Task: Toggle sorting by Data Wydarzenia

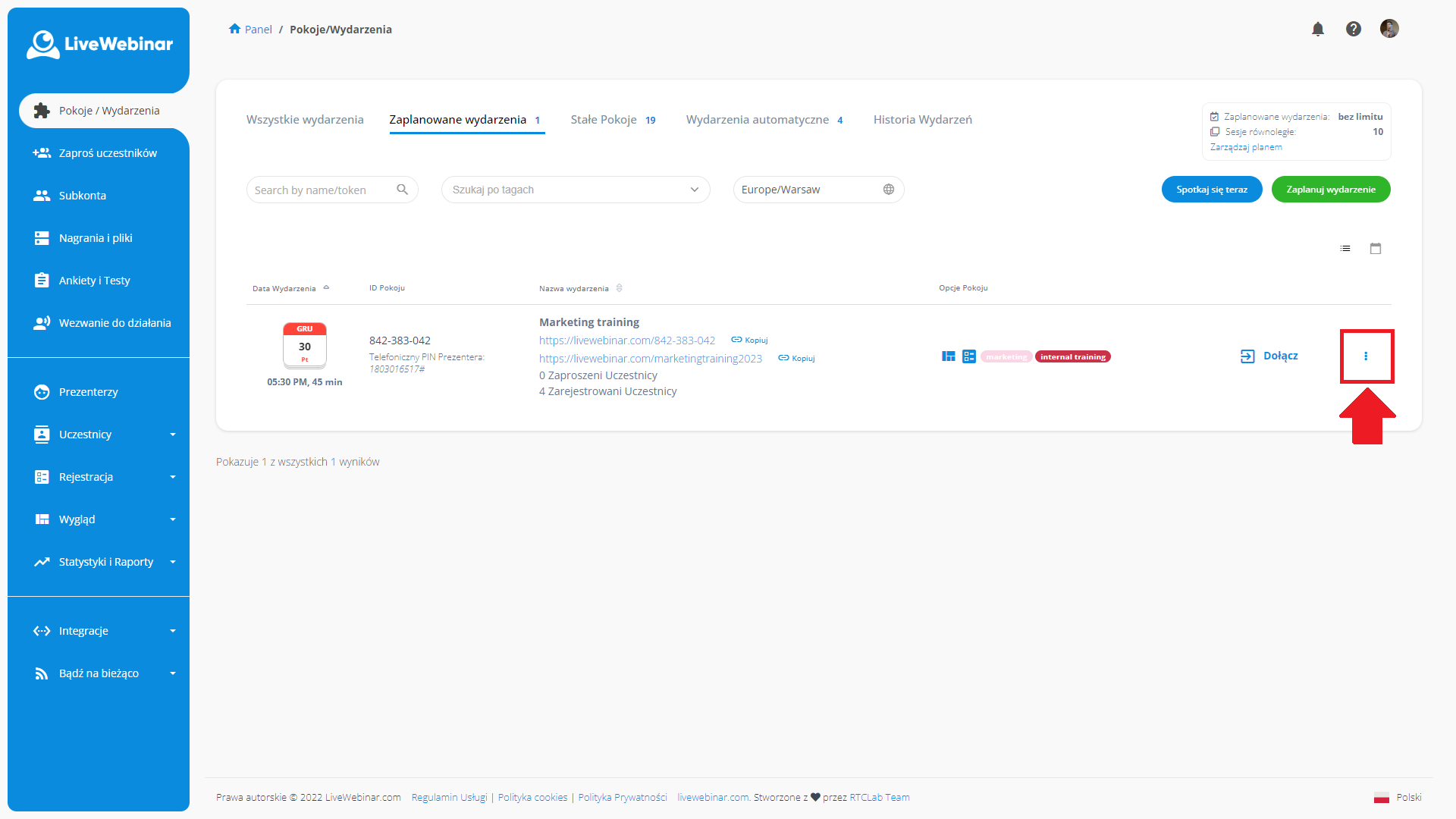Action: pos(327,287)
